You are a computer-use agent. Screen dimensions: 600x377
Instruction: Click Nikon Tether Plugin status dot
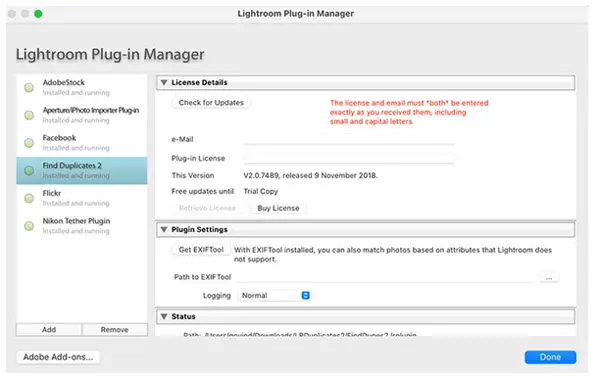[29, 226]
